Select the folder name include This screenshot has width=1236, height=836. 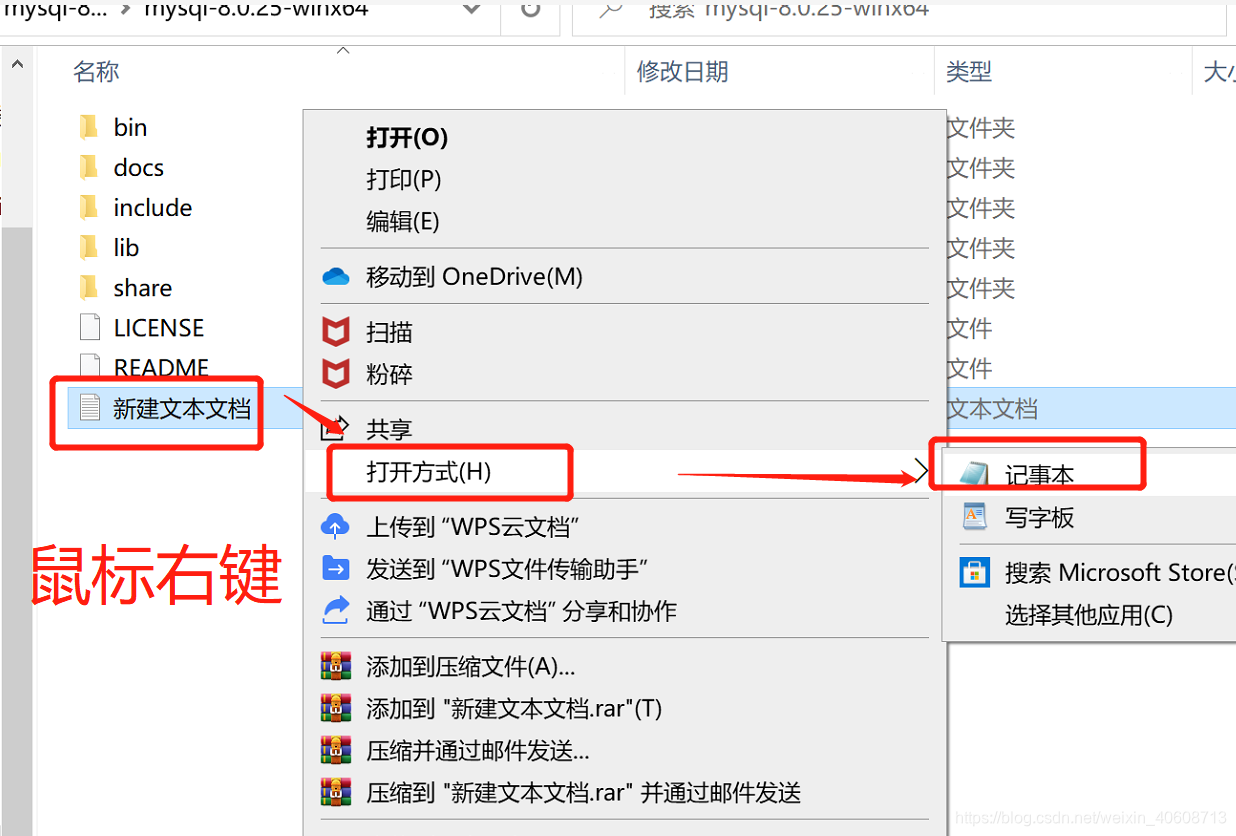pos(153,207)
